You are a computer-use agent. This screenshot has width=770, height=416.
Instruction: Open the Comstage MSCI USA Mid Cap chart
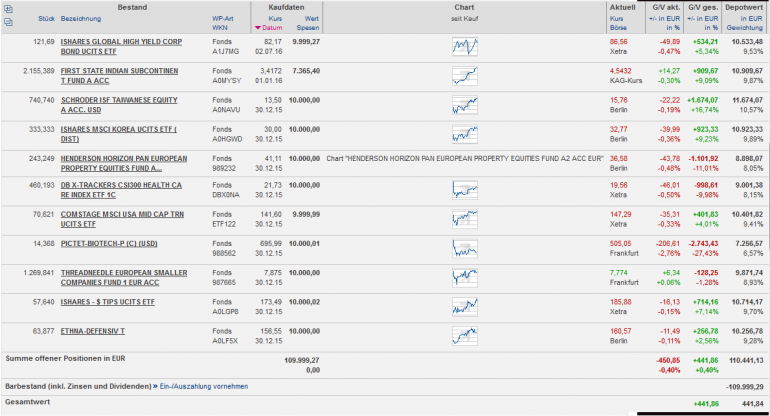click(x=463, y=220)
